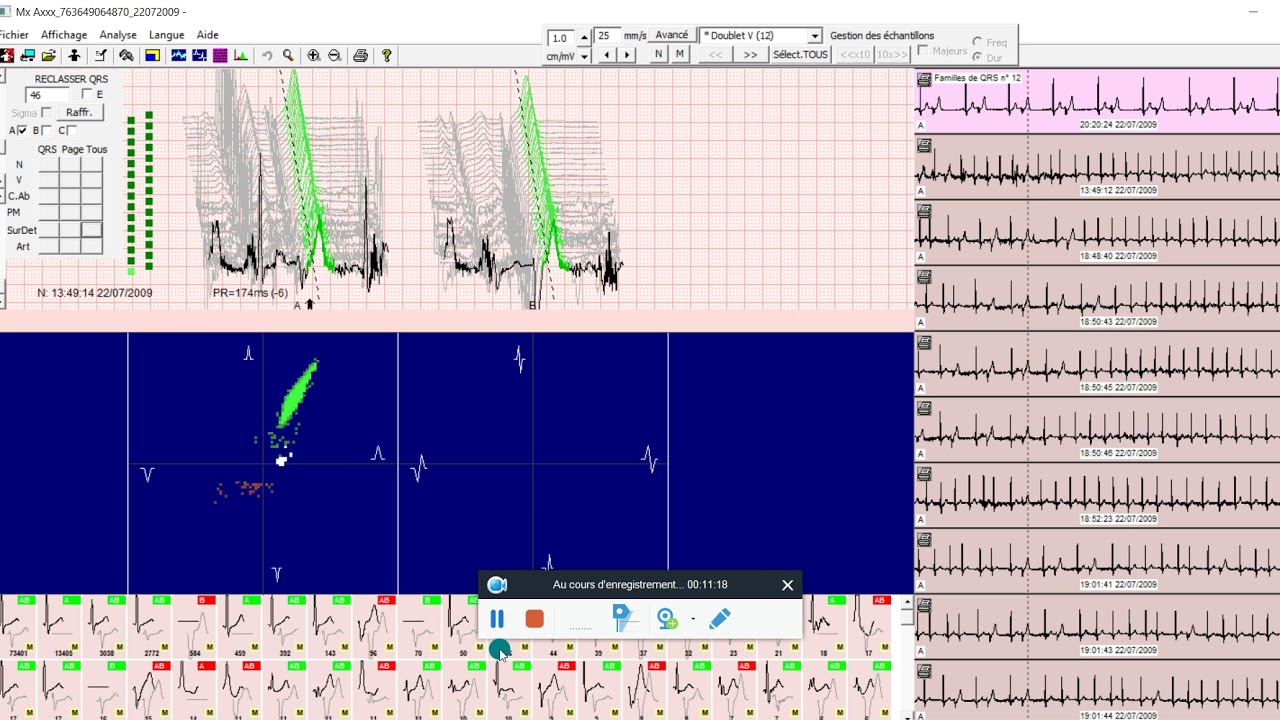
Task: Open the Doublet V (12) dropdown
Action: coord(814,36)
